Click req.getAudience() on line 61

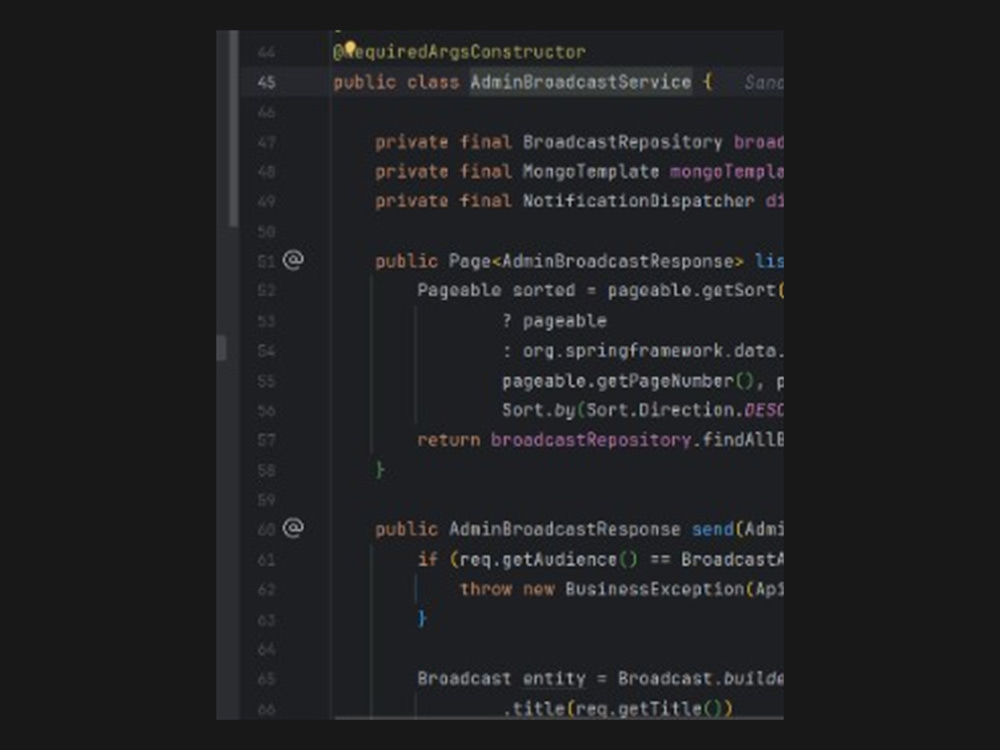click(548, 560)
